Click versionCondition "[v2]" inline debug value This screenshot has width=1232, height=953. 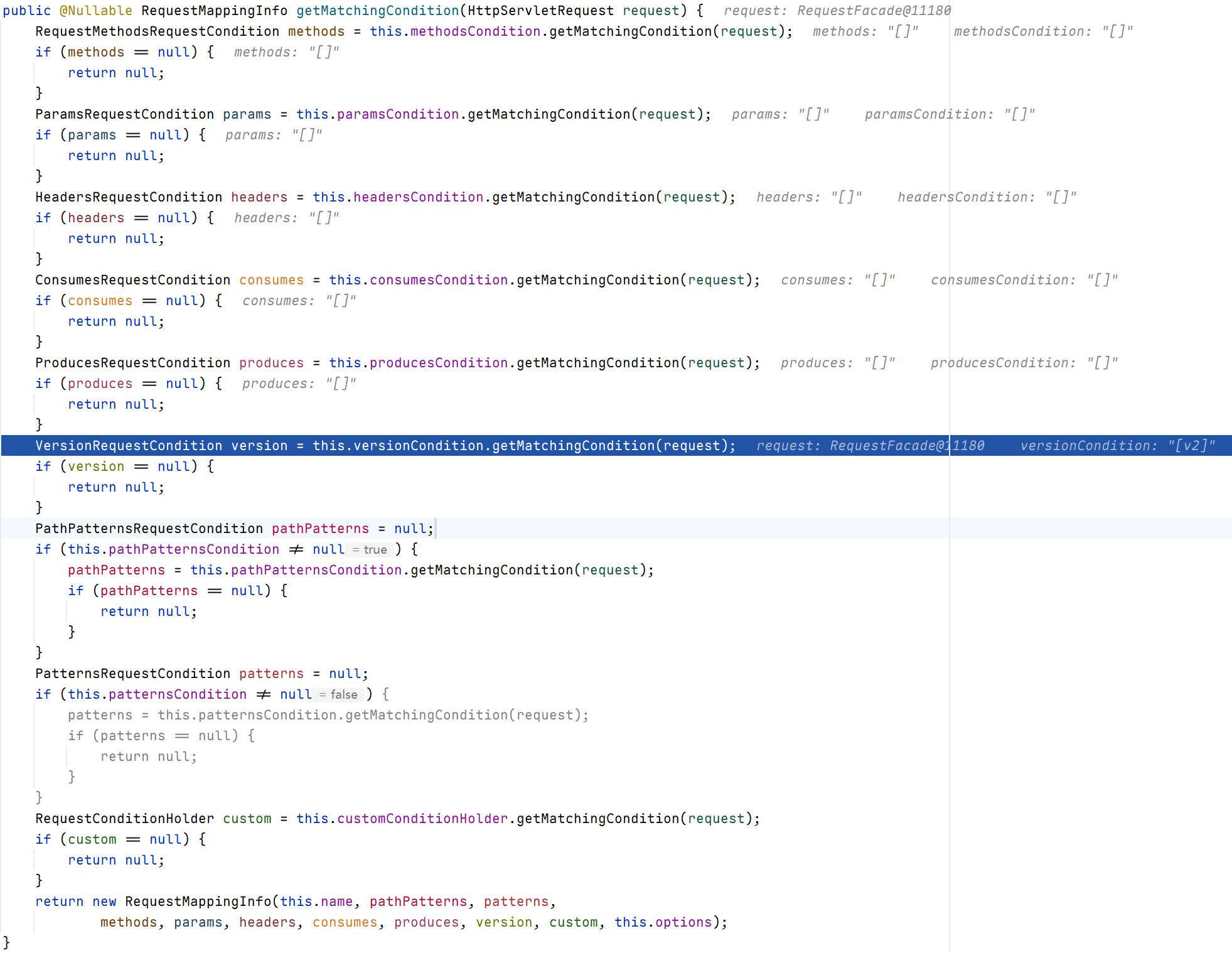tap(1117, 446)
